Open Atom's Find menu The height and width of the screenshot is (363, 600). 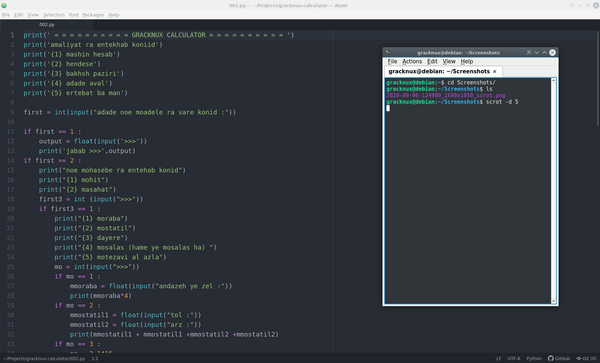point(73,15)
